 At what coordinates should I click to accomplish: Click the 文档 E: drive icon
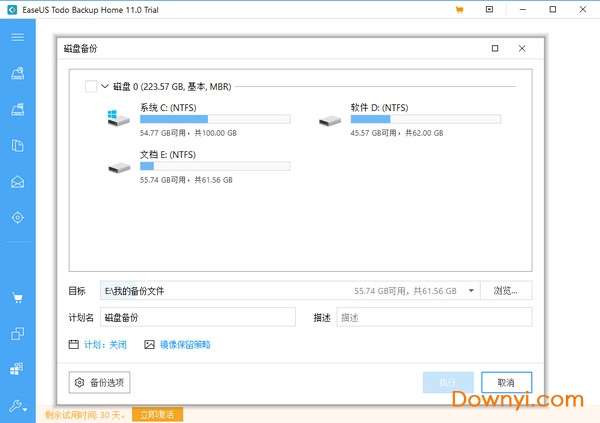click(x=119, y=168)
